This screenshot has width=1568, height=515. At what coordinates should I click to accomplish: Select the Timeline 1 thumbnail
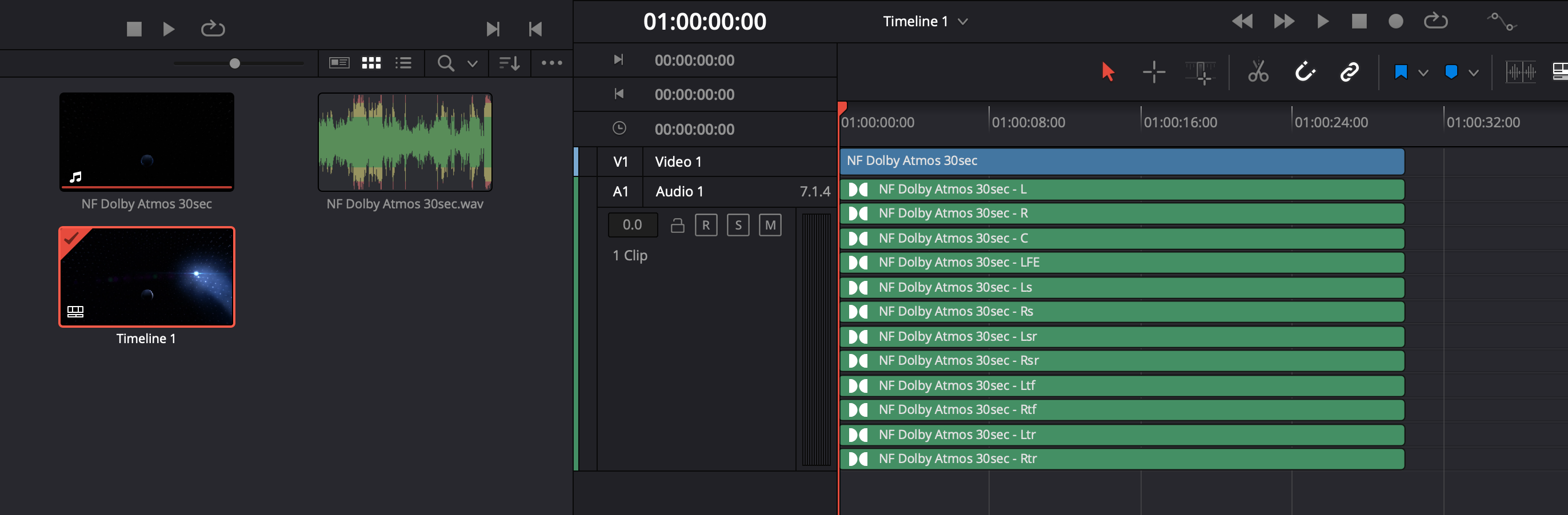pos(147,277)
